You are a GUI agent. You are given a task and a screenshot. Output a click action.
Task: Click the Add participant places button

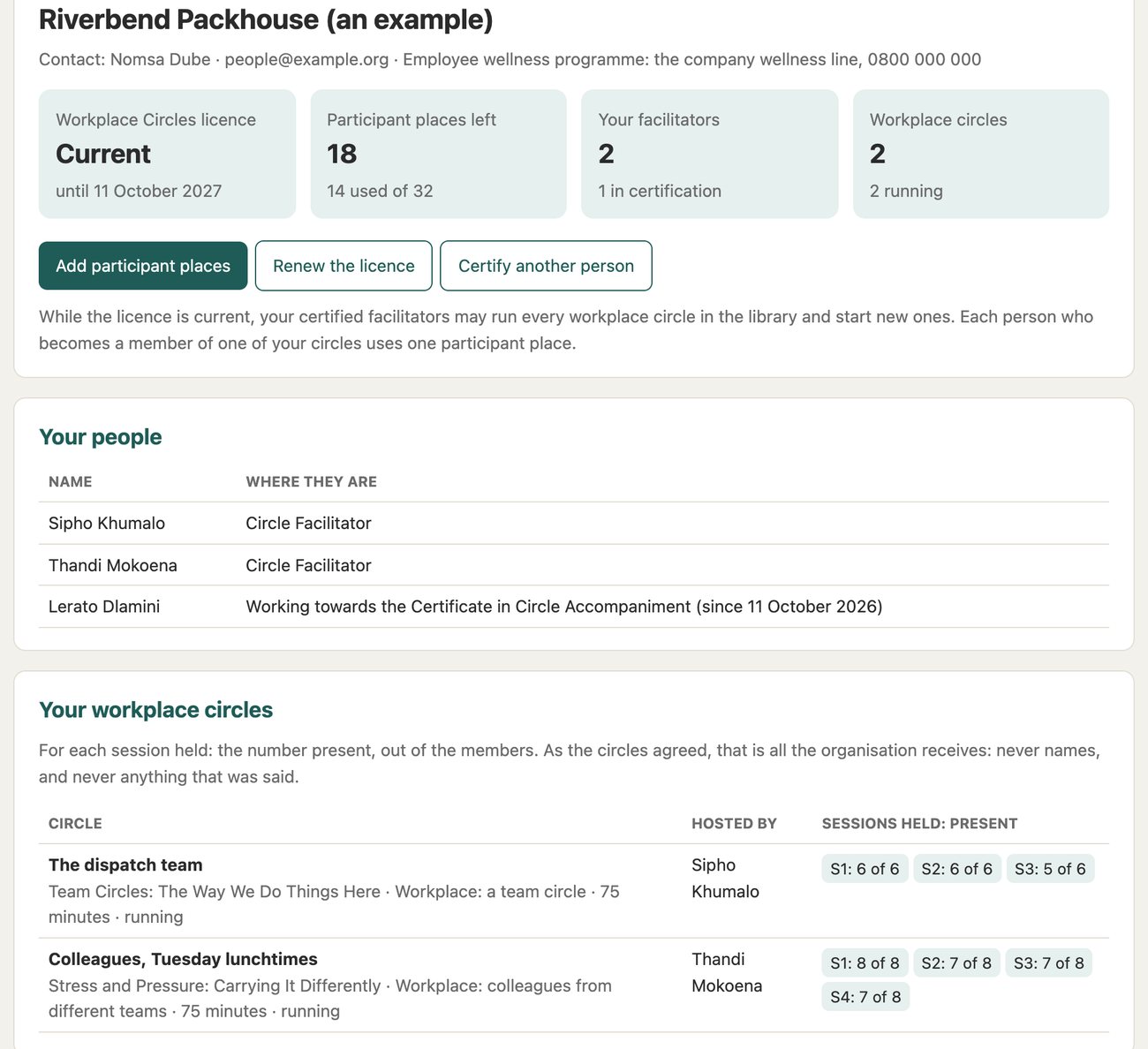[x=143, y=266]
